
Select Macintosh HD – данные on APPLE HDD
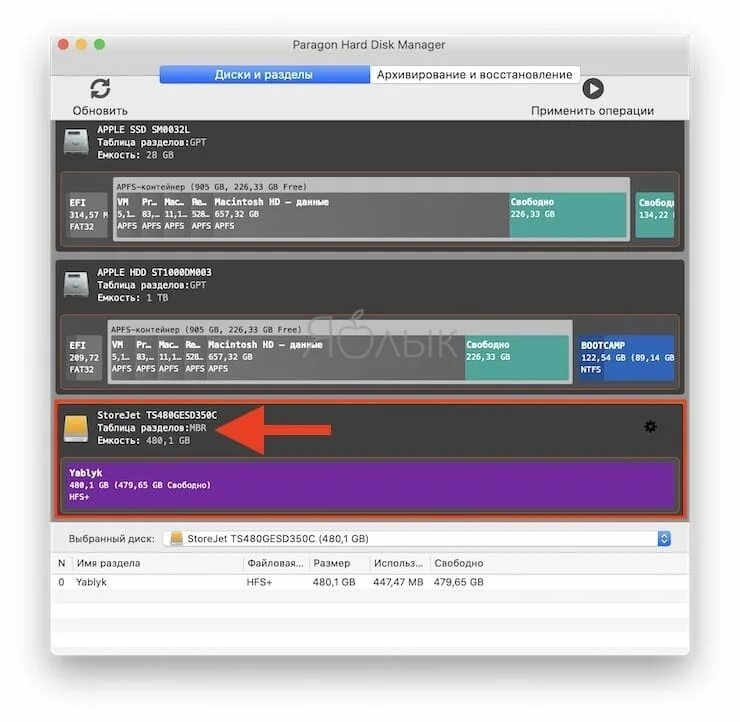pyautogui.click(x=336, y=358)
